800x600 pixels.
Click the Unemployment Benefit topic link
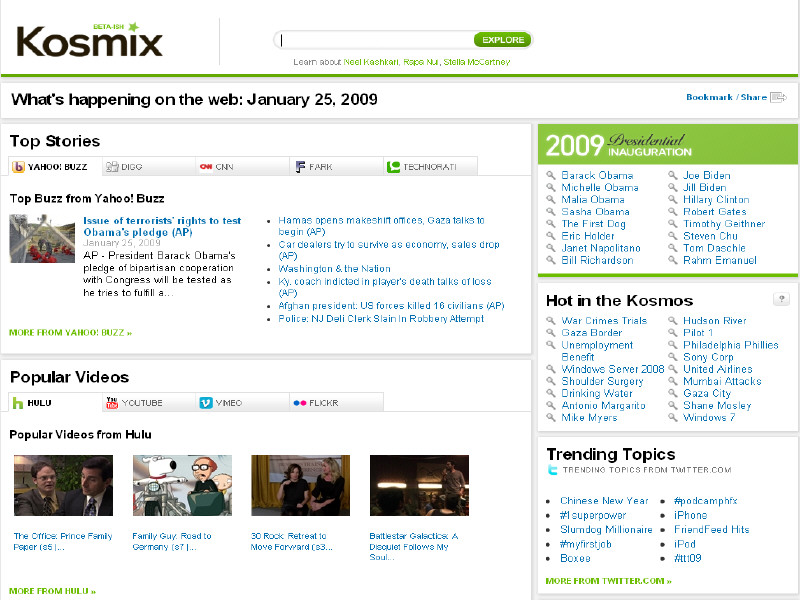pos(597,351)
